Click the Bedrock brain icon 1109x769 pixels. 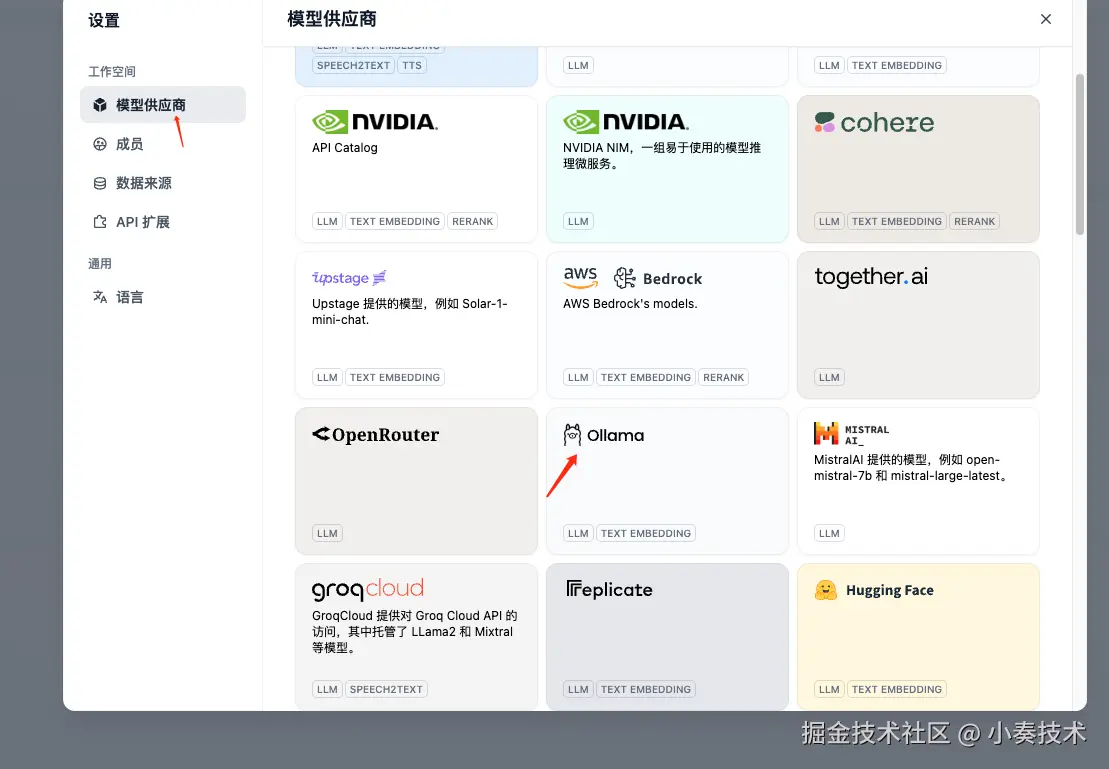(x=625, y=278)
